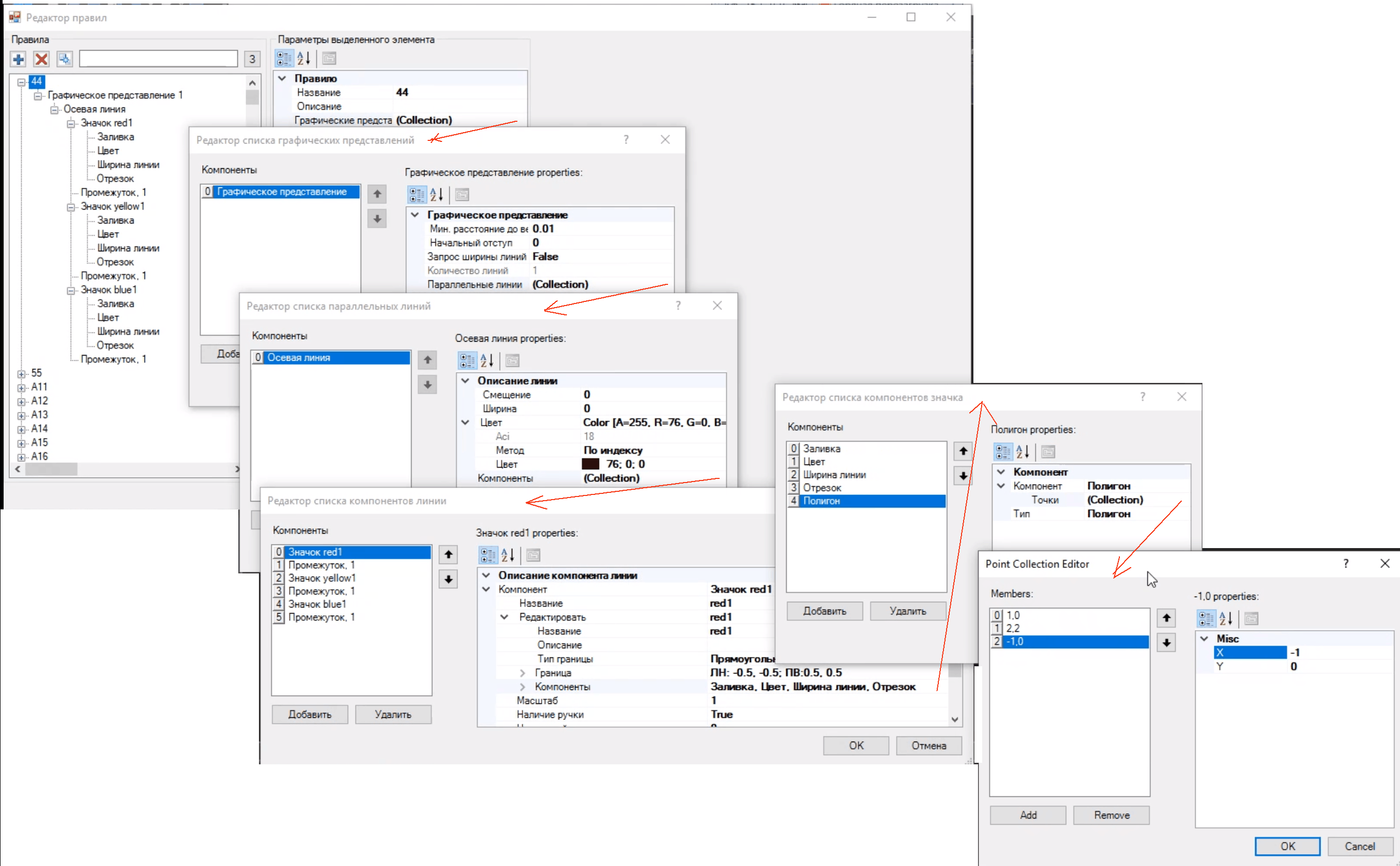Click categorized view icon in Полигон properties

tap(1003, 452)
